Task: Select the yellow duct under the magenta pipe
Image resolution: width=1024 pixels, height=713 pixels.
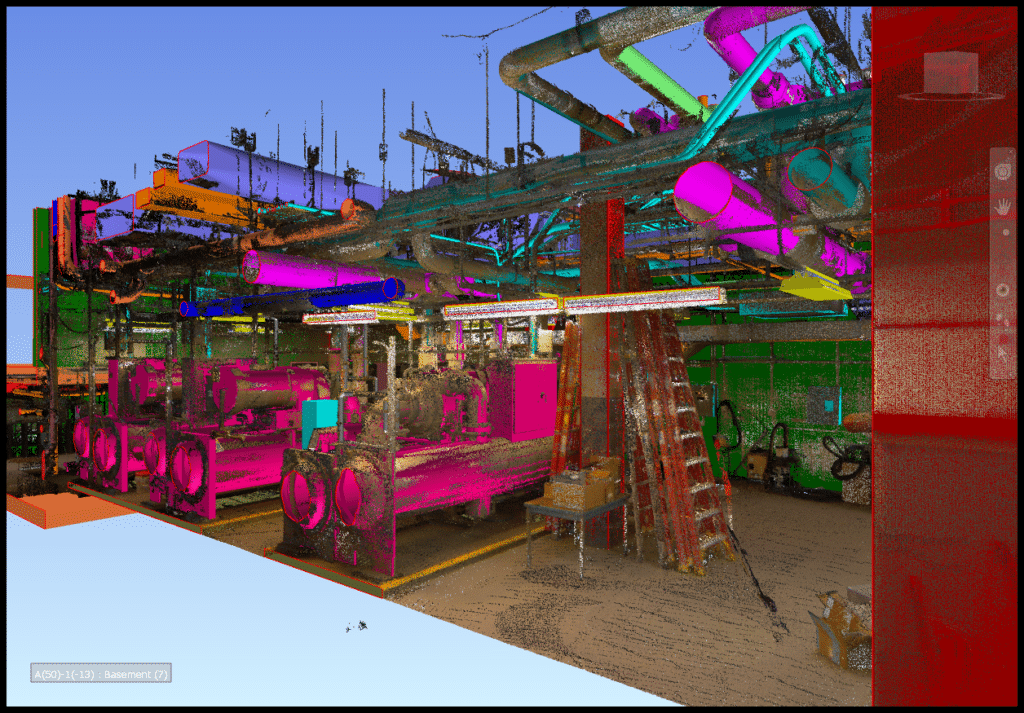Action: tap(814, 287)
